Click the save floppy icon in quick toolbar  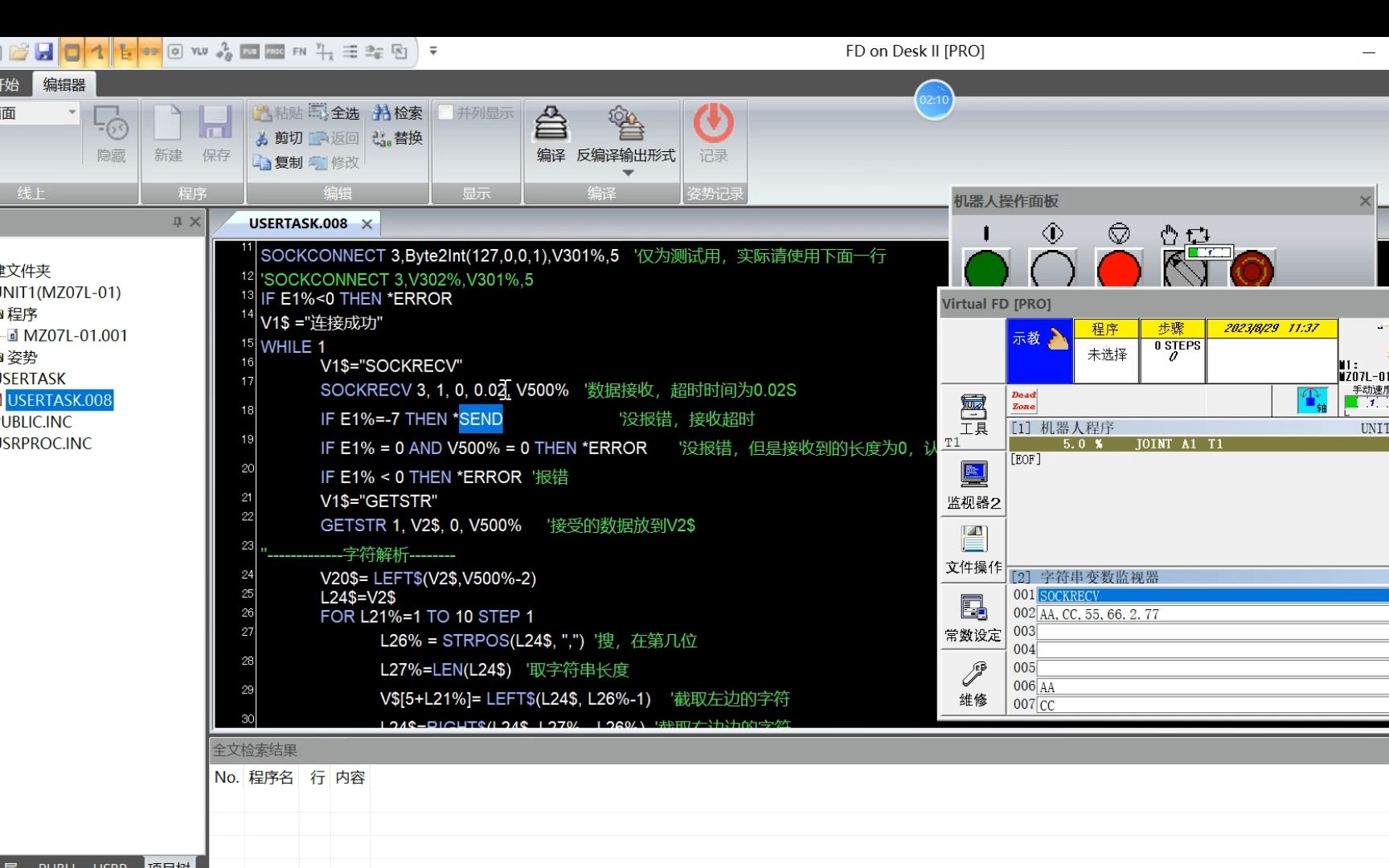[x=44, y=51]
